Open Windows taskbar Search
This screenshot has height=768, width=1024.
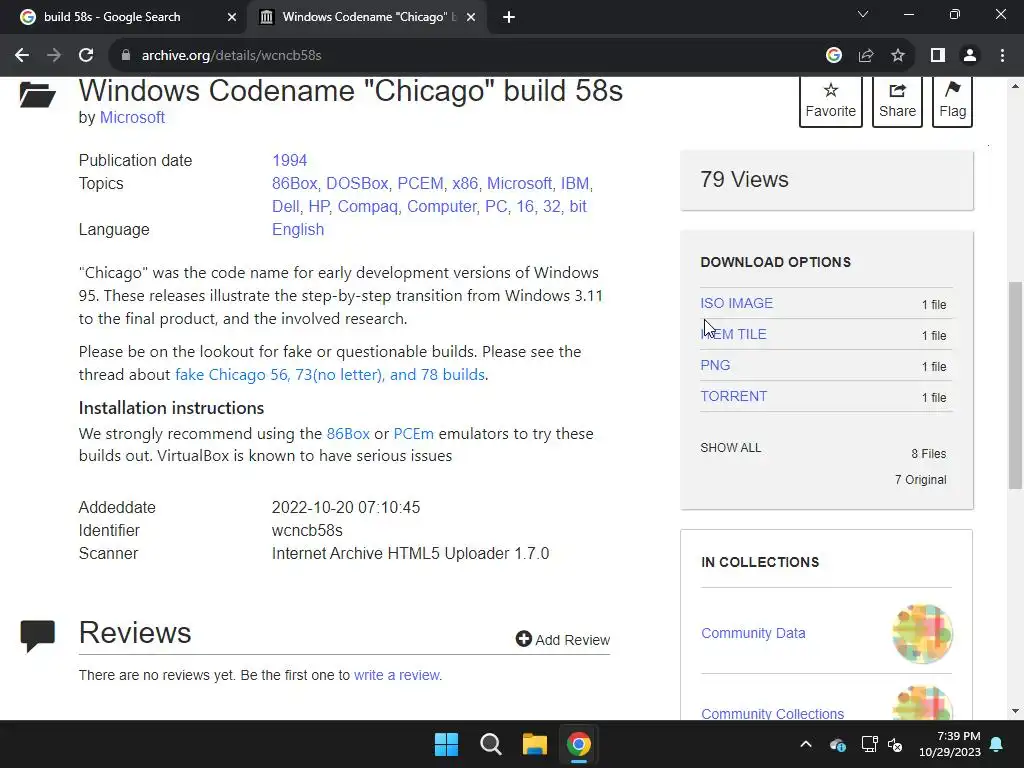pyautogui.click(x=490, y=744)
